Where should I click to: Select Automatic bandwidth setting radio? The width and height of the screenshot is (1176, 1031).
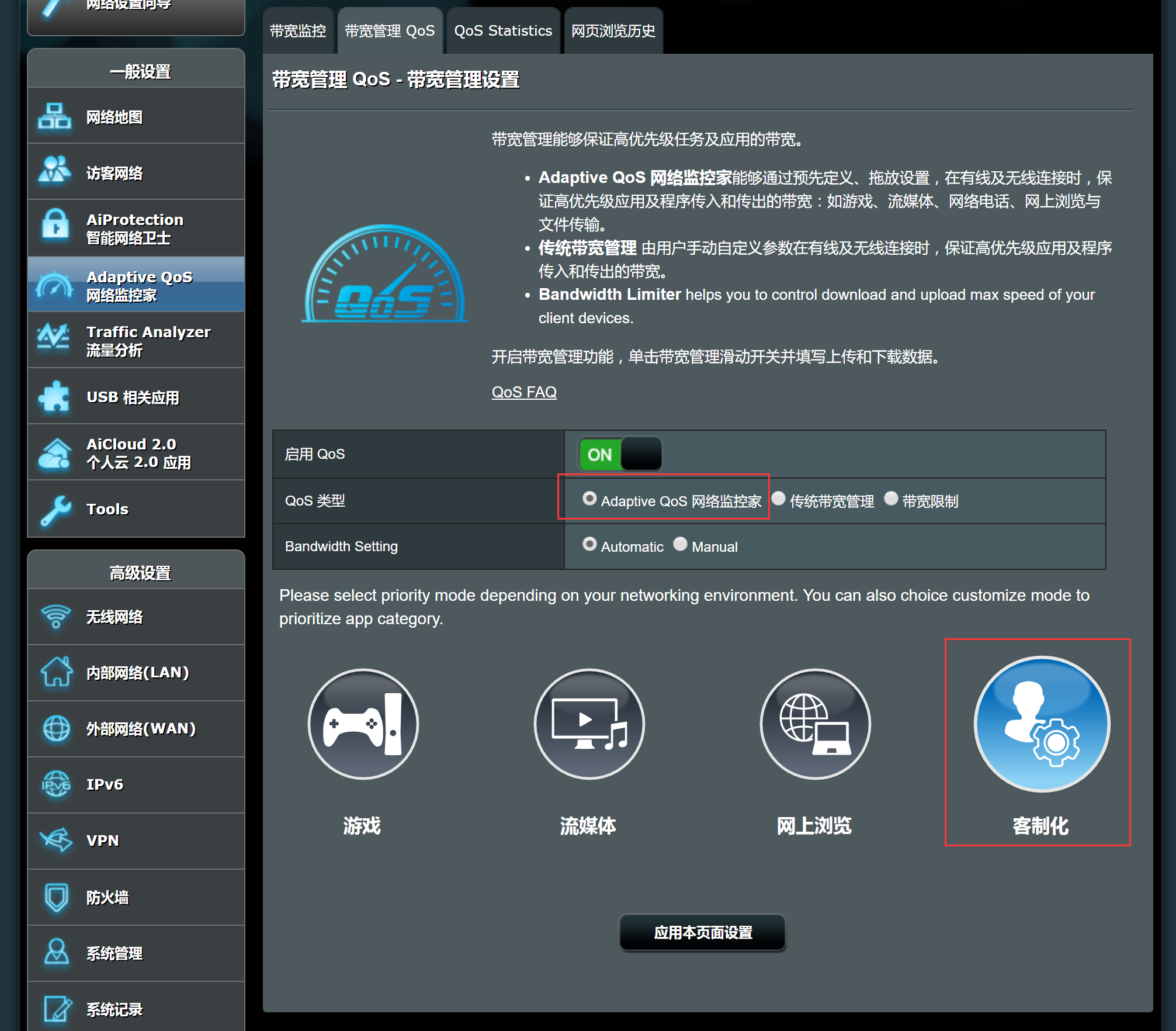click(x=589, y=544)
